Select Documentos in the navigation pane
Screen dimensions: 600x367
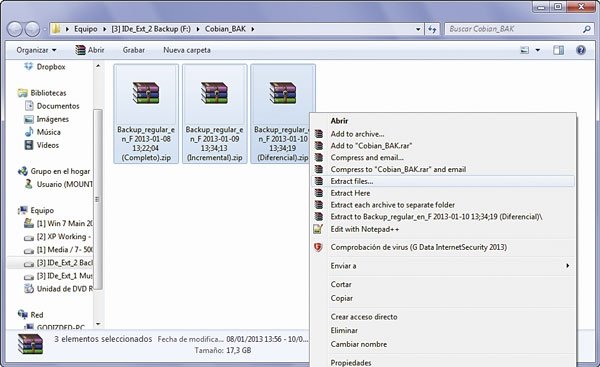point(58,106)
